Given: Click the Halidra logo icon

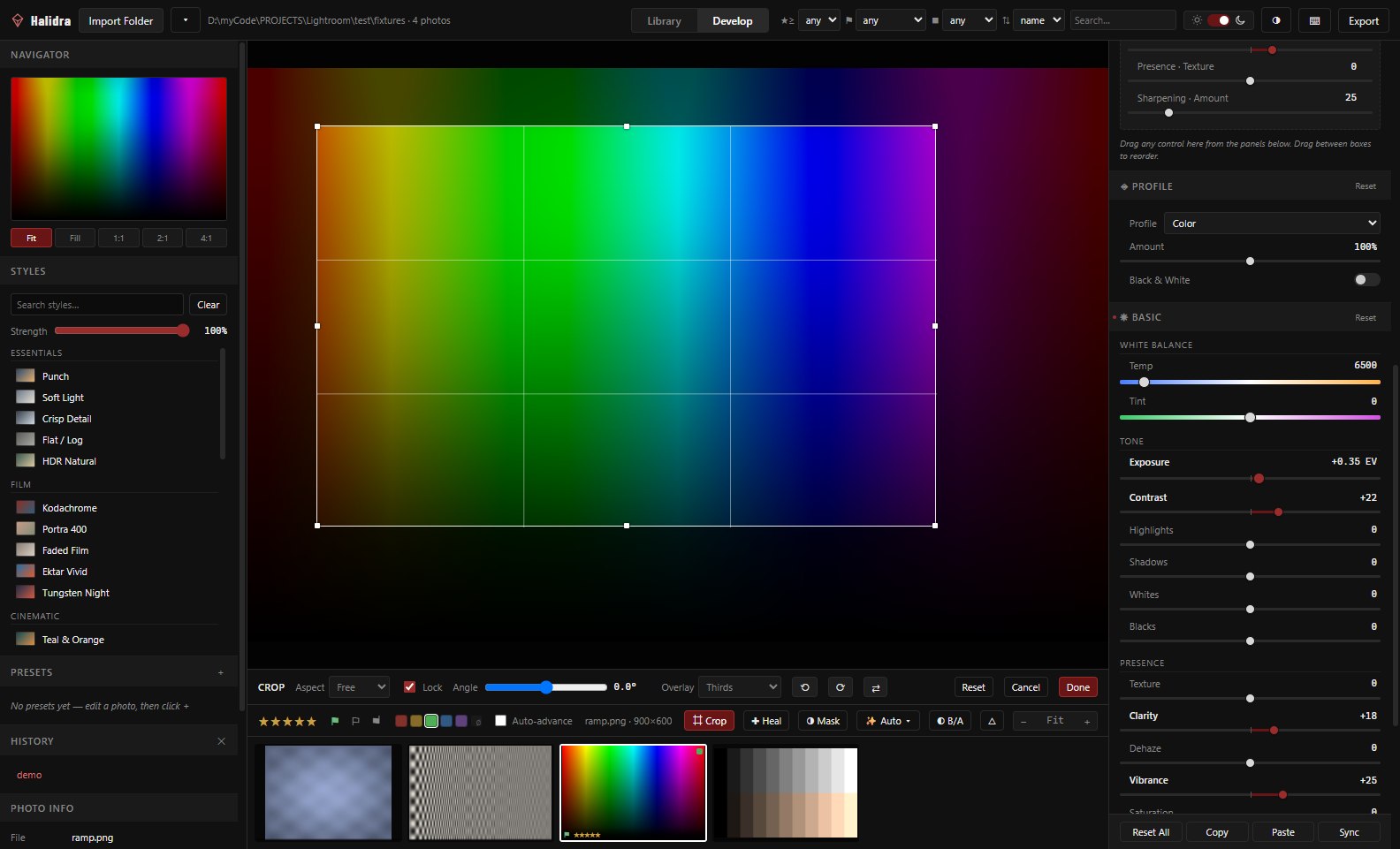Looking at the screenshot, I should pyautogui.click(x=17, y=20).
